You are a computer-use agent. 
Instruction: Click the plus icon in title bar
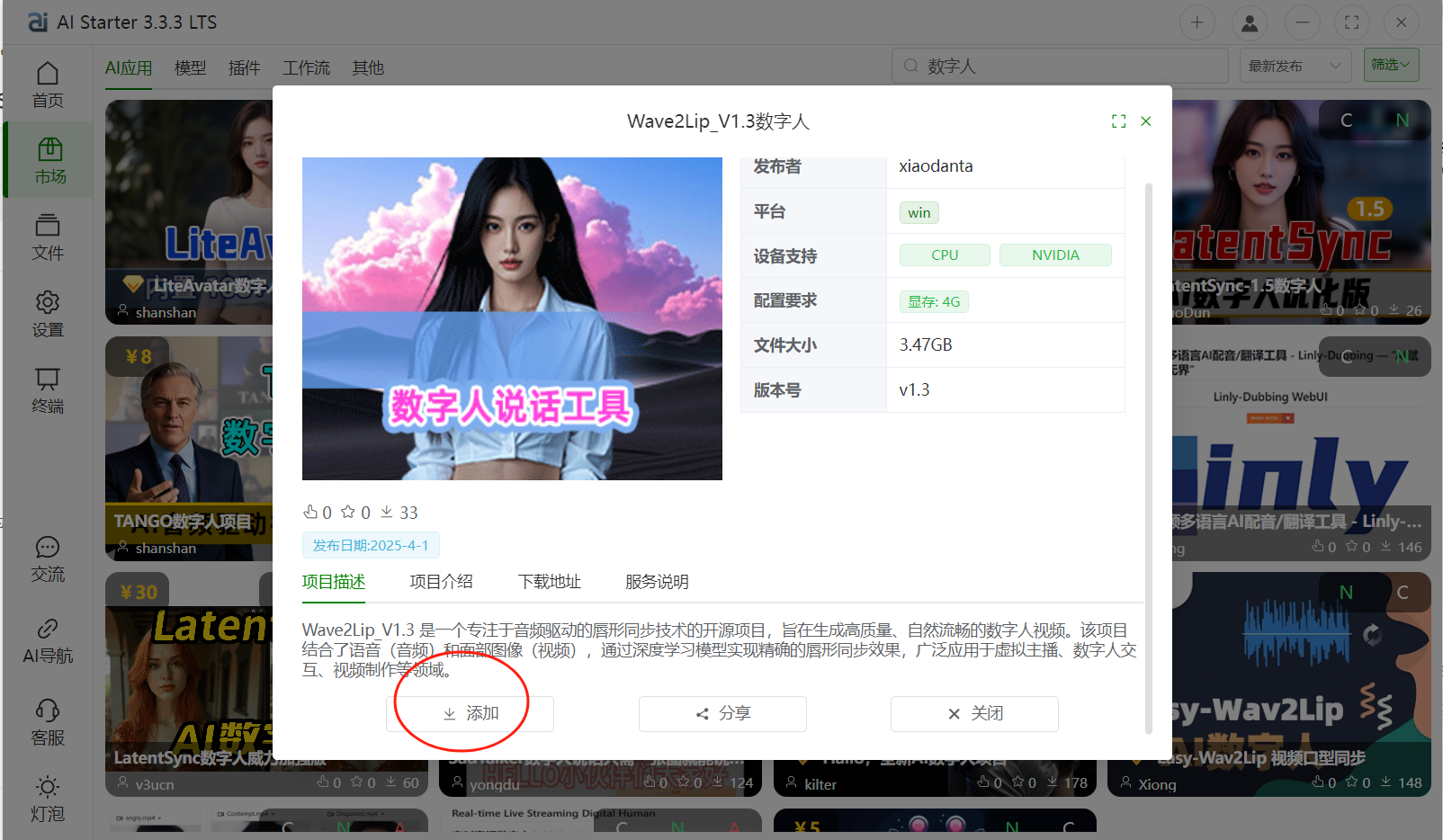(x=1197, y=22)
